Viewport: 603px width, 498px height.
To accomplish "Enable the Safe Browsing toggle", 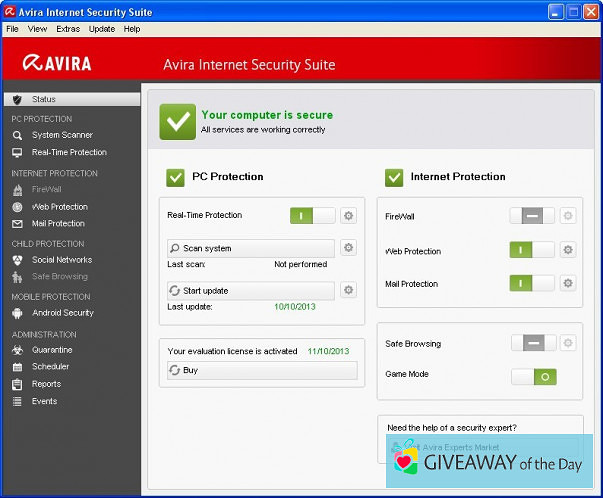I will pyautogui.click(x=532, y=343).
